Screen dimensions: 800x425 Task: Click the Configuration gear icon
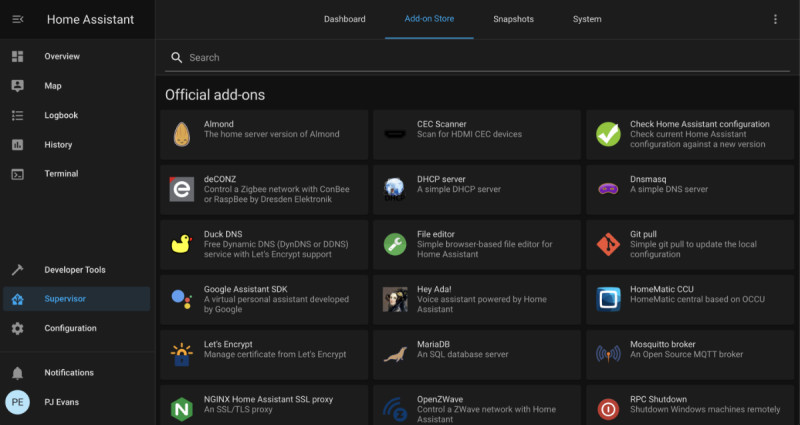(17, 329)
